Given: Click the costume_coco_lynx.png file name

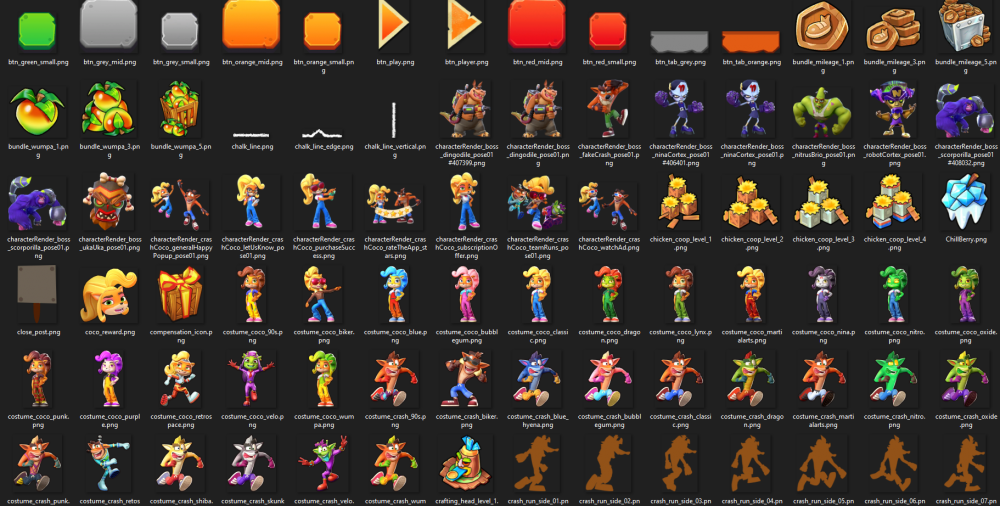Looking at the screenshot, I should click(x=680, y=336).
